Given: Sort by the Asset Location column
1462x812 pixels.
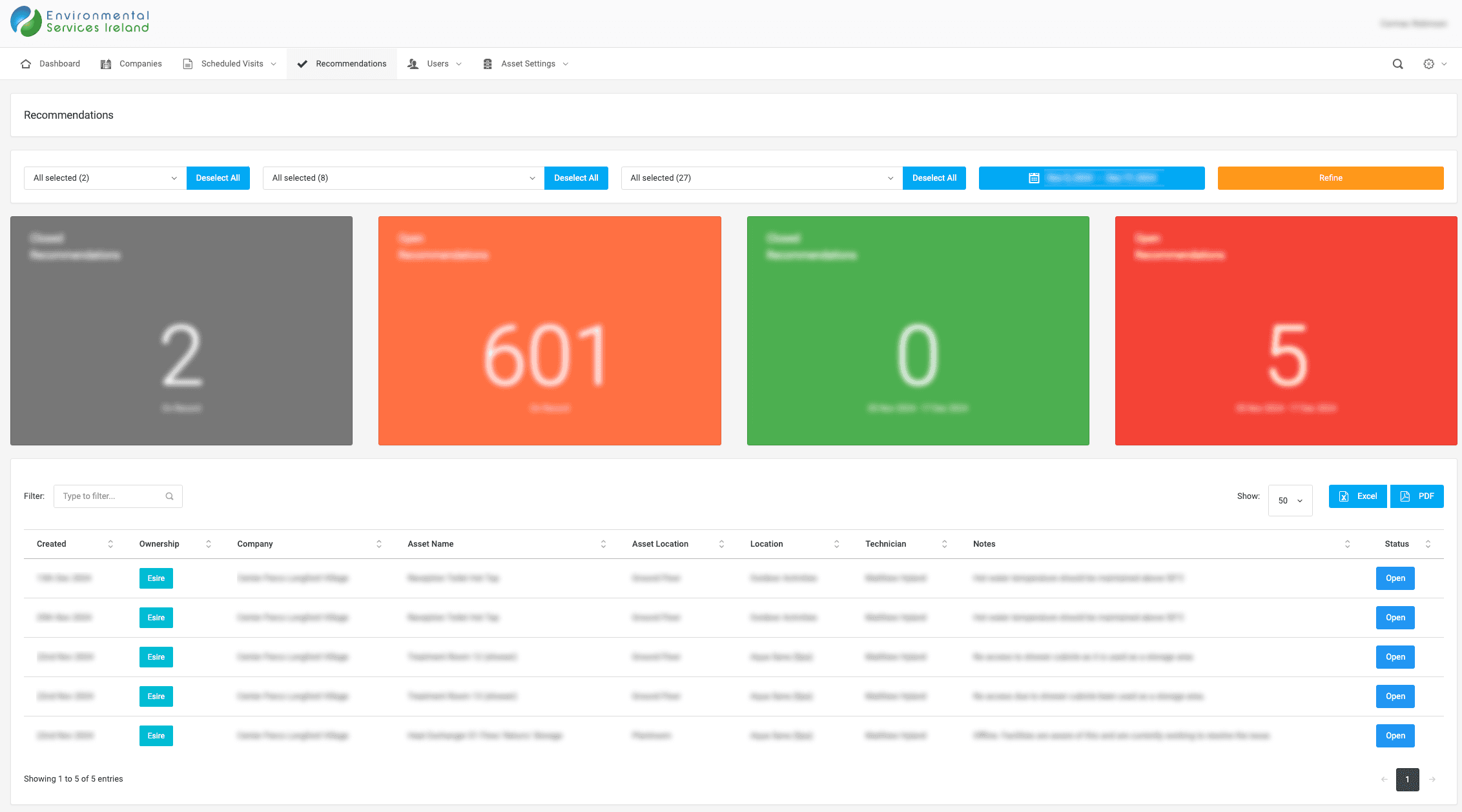Looking at the screenshot, I should click(x=678, y=544).
